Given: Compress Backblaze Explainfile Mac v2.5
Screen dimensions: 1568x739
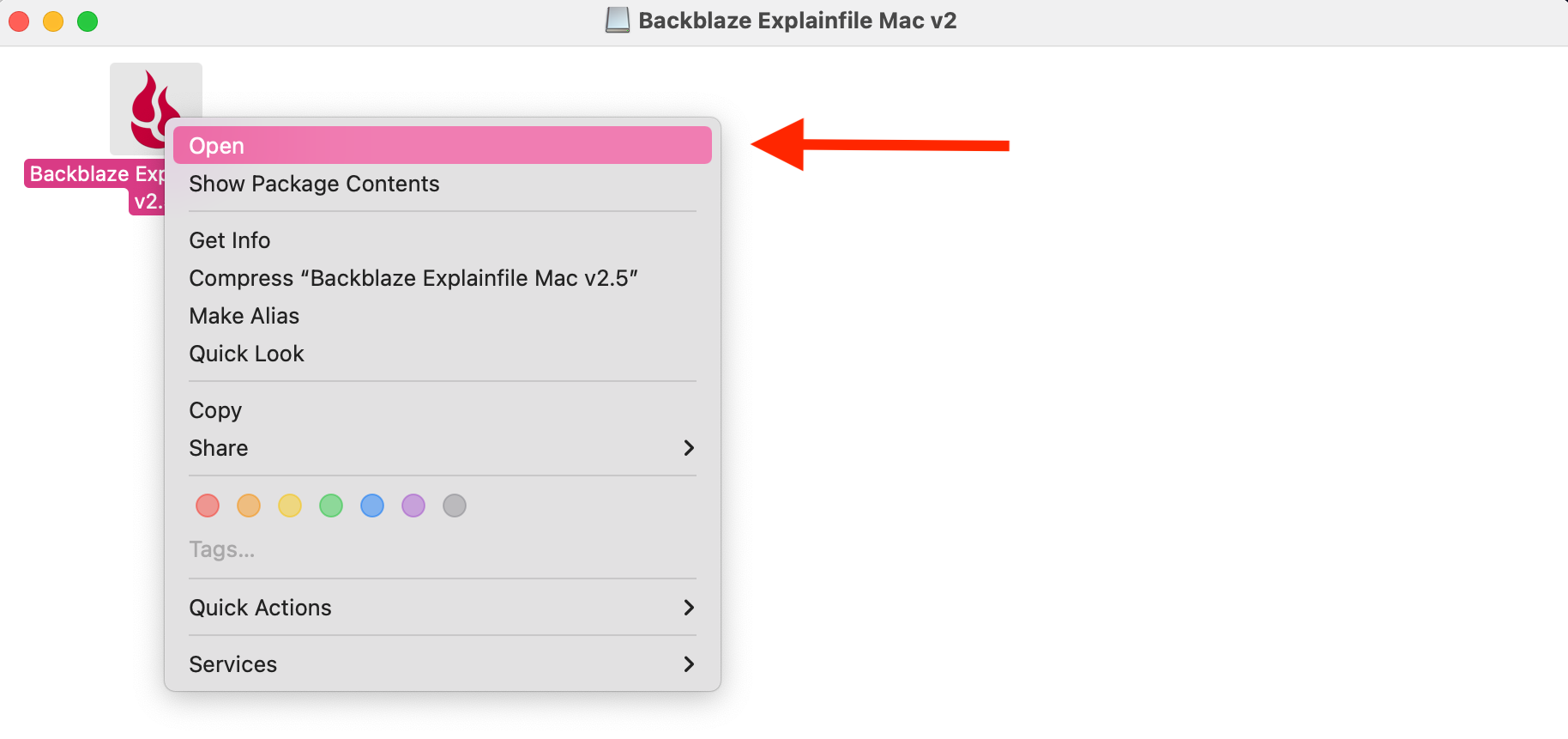Looking at the screenshot, I should point(443,278).
